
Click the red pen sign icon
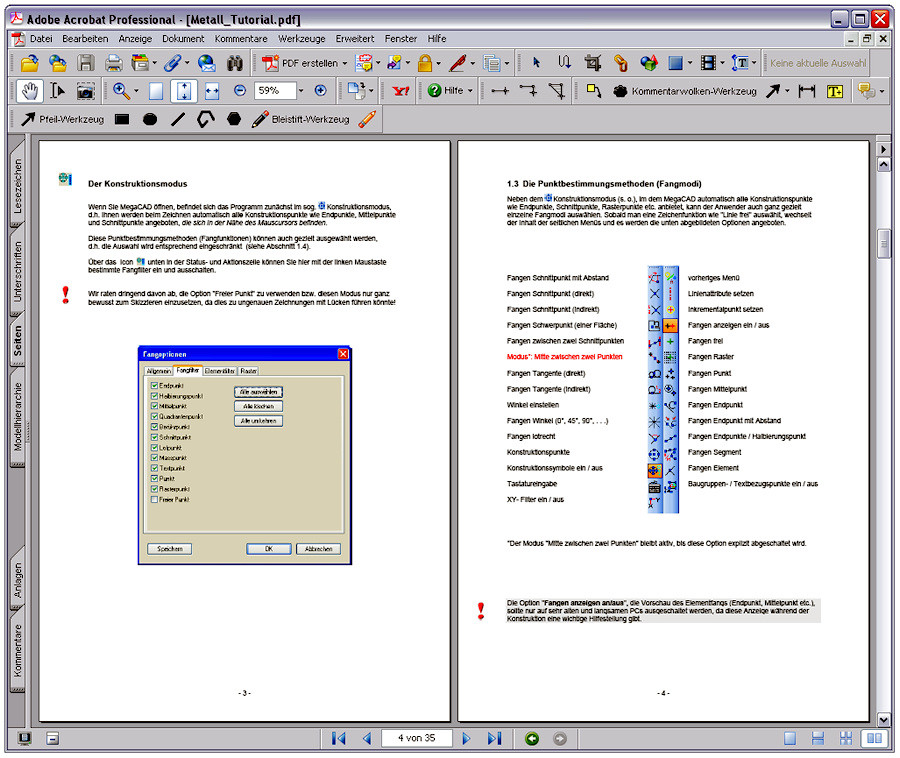[457, 63]
